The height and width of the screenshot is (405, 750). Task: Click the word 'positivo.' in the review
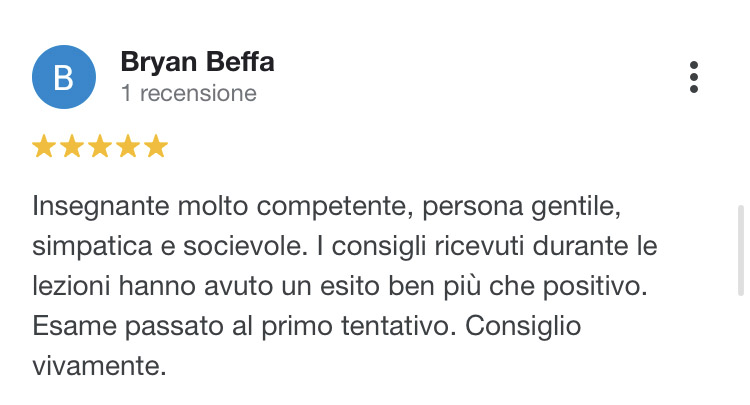595,287
